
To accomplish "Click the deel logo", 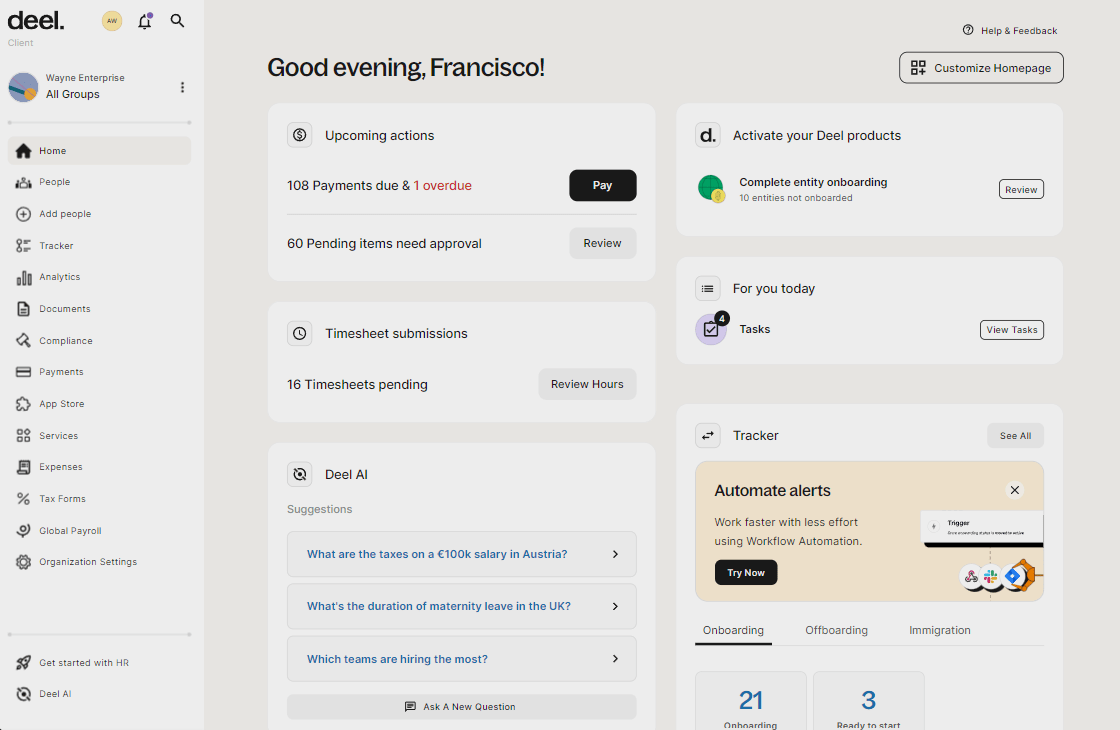I will (x=36, y=21).
